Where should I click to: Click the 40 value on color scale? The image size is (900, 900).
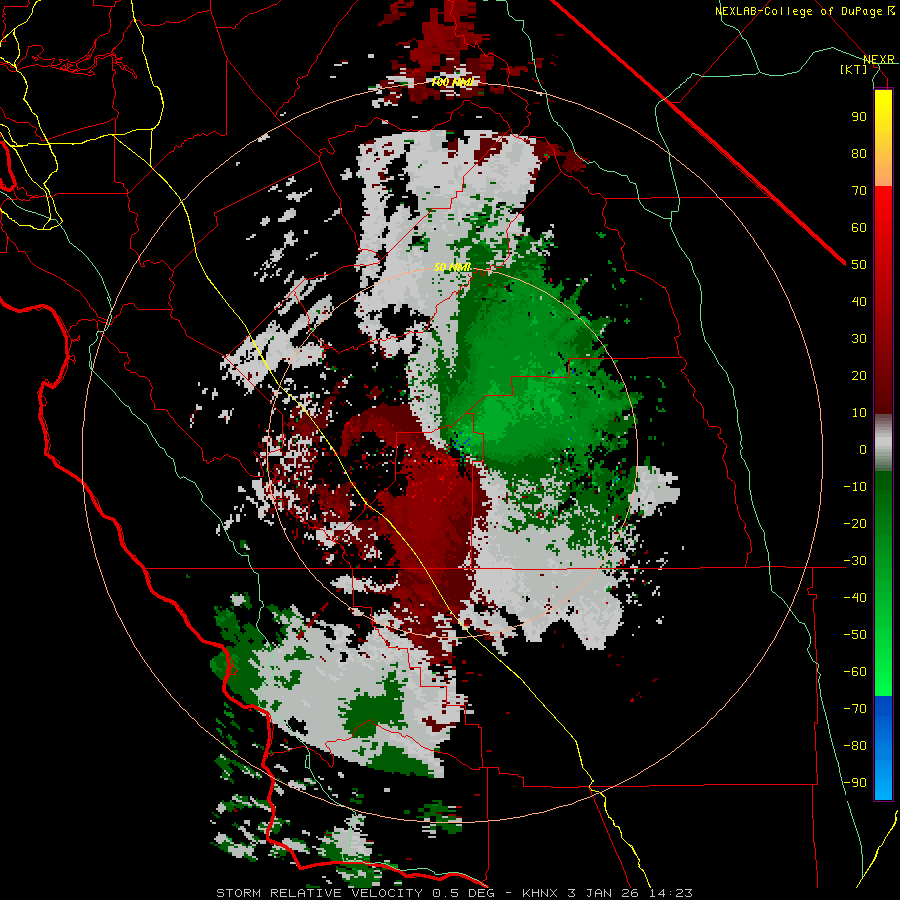pos(859,302)
